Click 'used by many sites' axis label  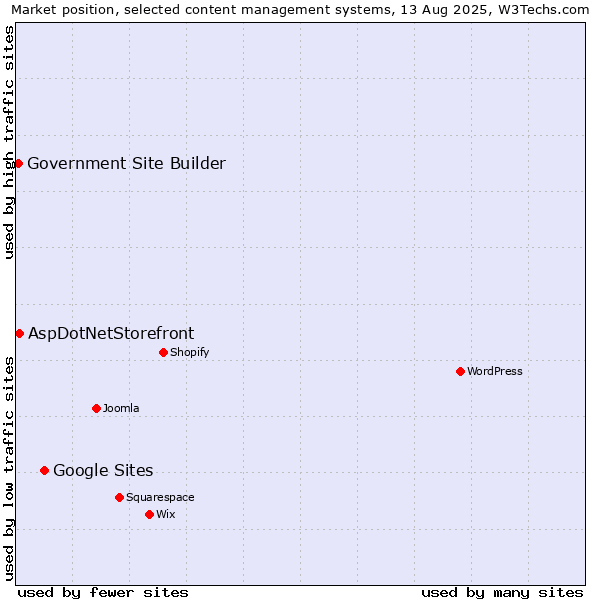point(502,593)
